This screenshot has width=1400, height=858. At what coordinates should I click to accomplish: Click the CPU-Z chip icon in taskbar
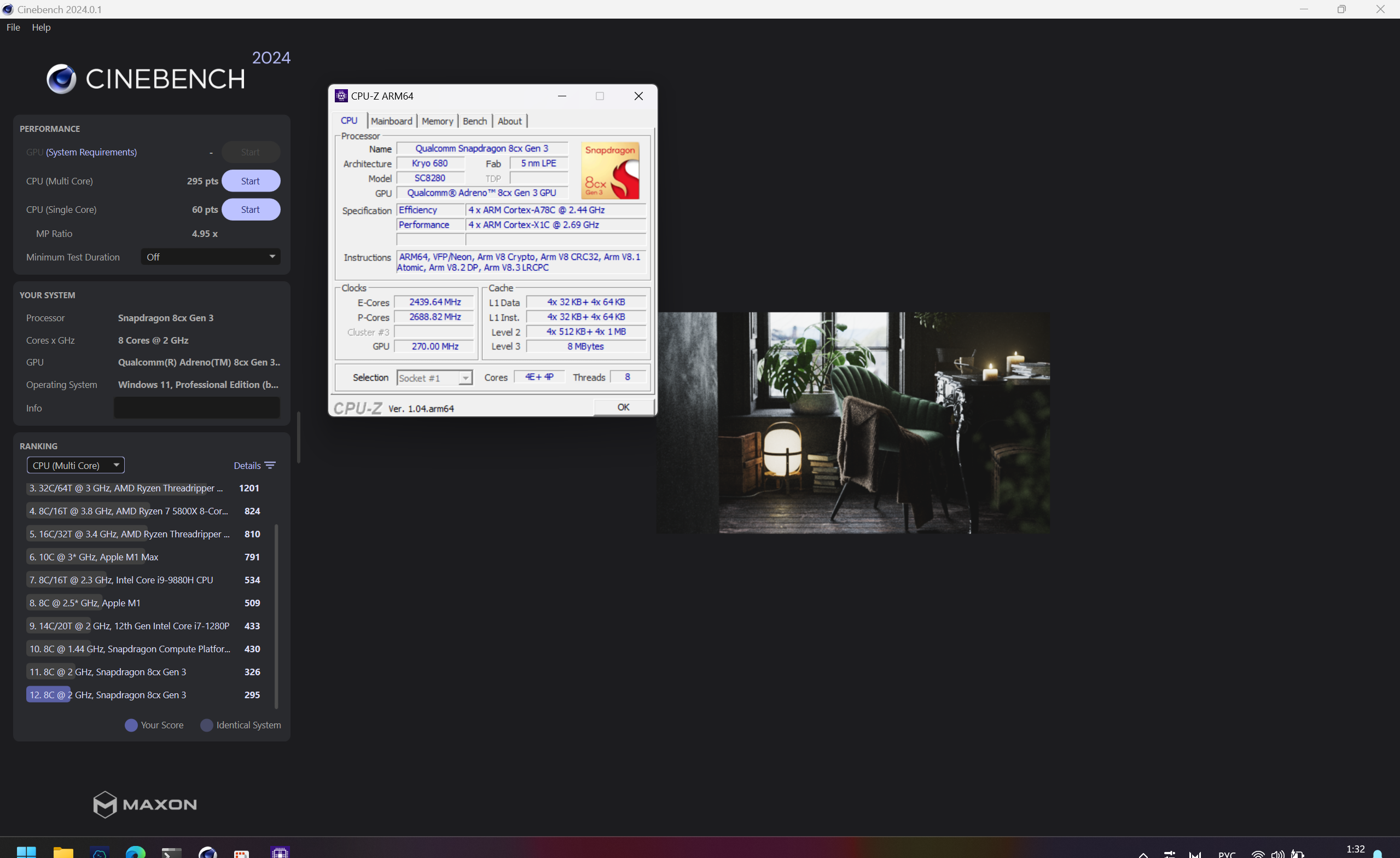click(280, 852)
